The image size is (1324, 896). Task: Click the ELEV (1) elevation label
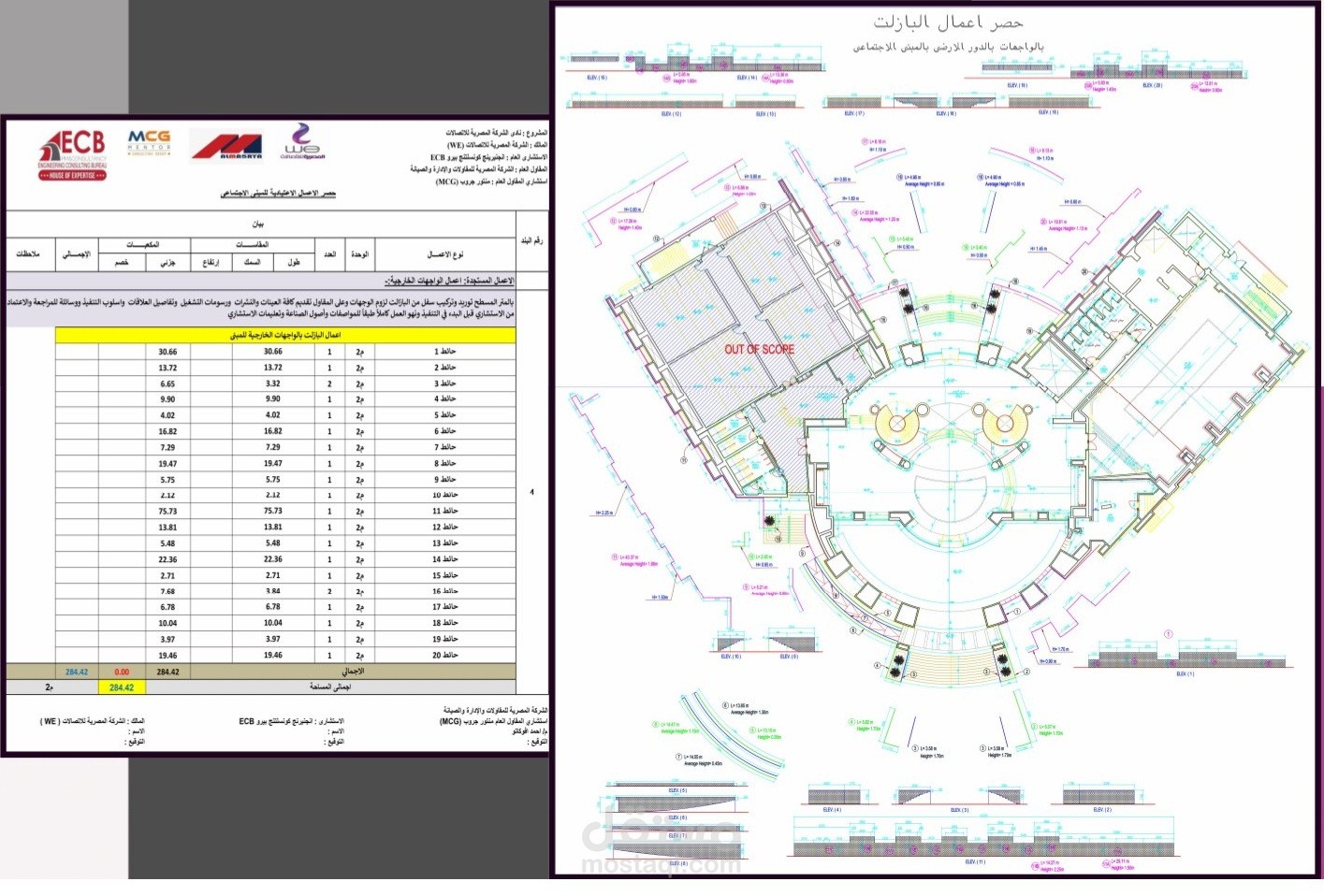point(1186,674)
